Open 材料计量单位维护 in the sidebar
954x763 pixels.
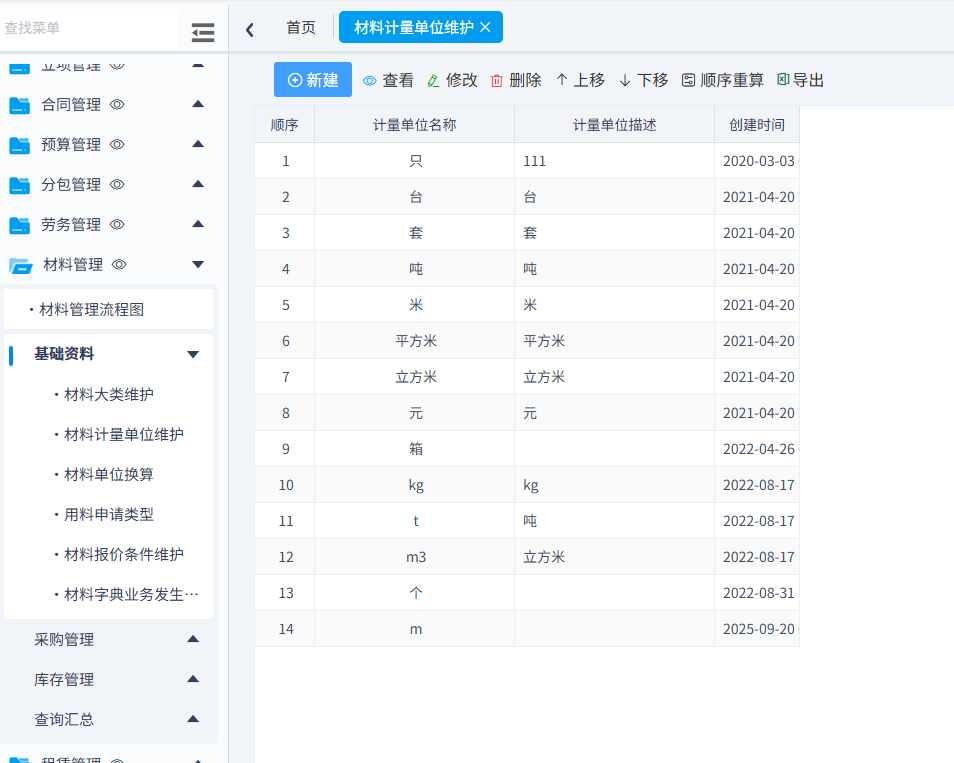click(124, 434)
